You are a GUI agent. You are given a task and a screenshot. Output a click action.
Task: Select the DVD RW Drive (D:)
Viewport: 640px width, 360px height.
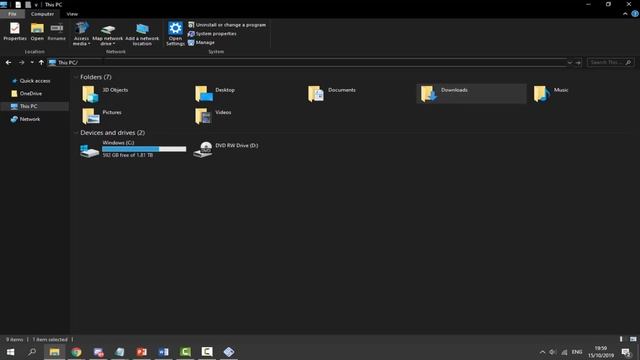click(x=226, y=149)
